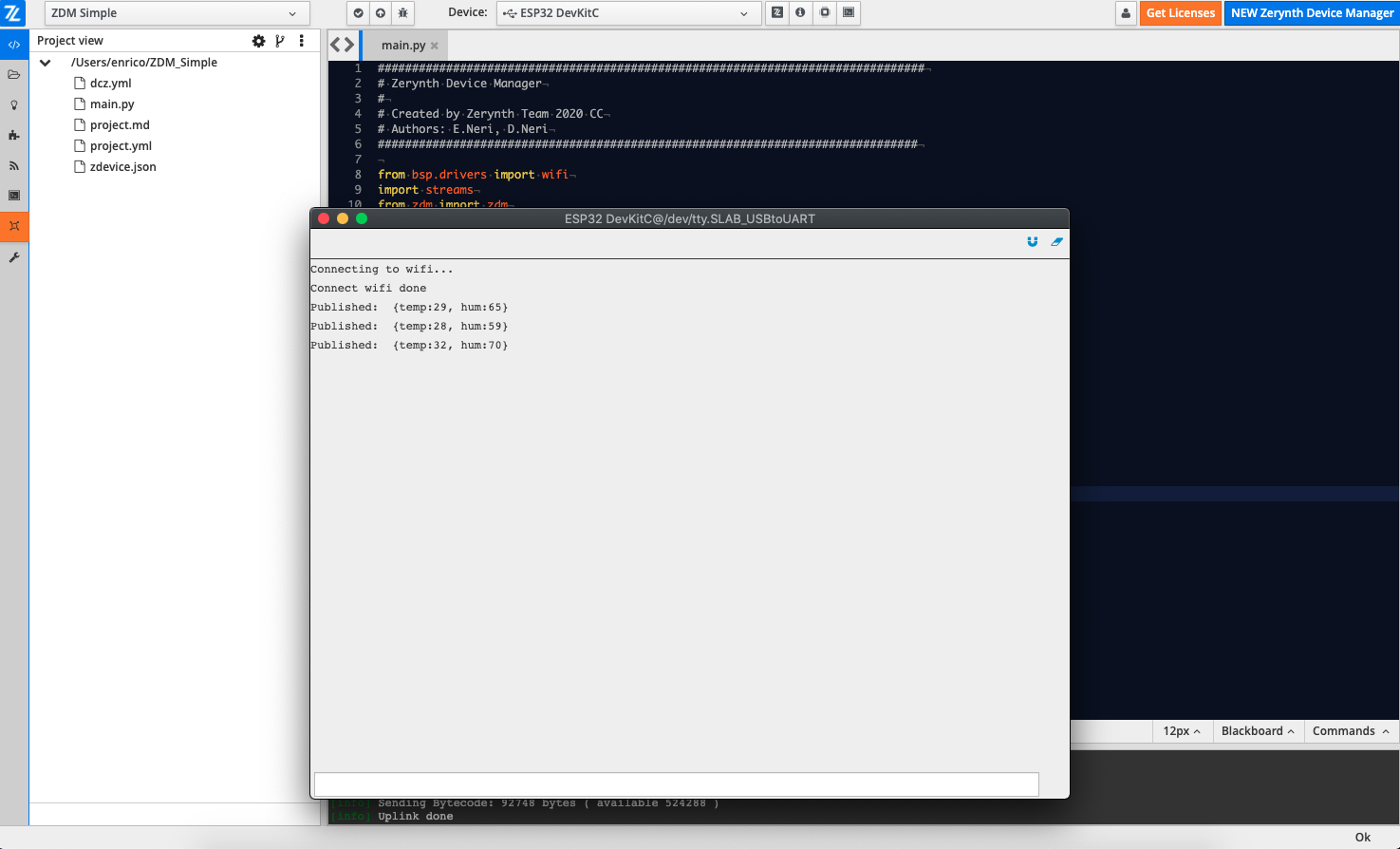Open main.py in the project tree
Viewport: 1400px width, 849px height.
click(112, 104)
